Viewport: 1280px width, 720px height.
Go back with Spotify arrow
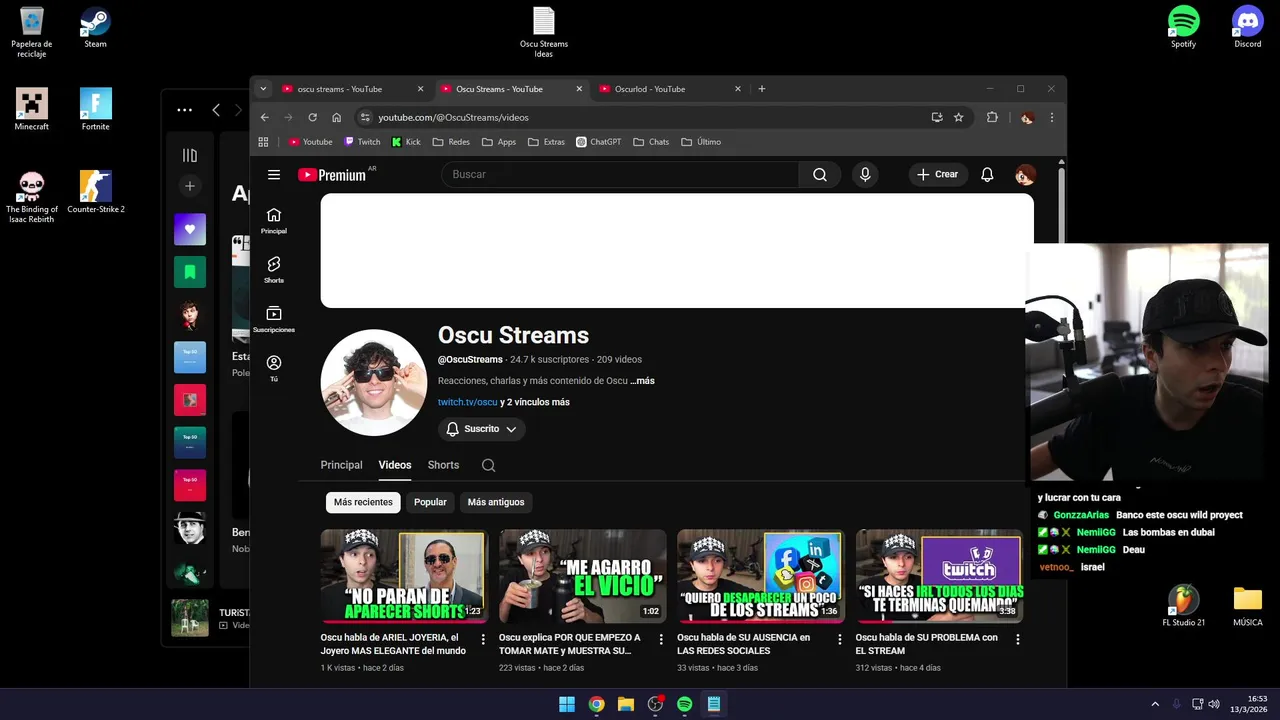[216, 110]
